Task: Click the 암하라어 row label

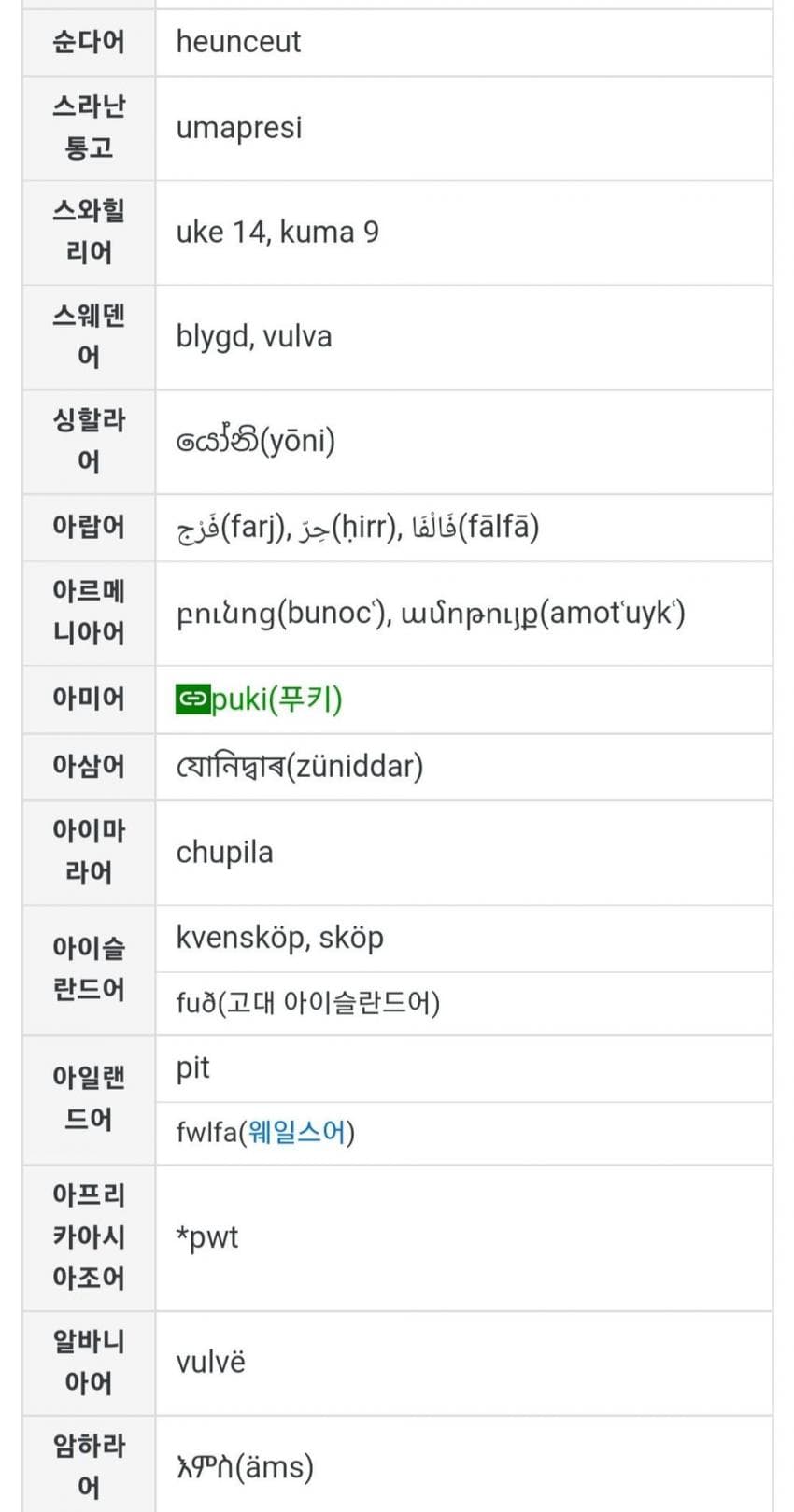Action: (x=89, y=1464)
